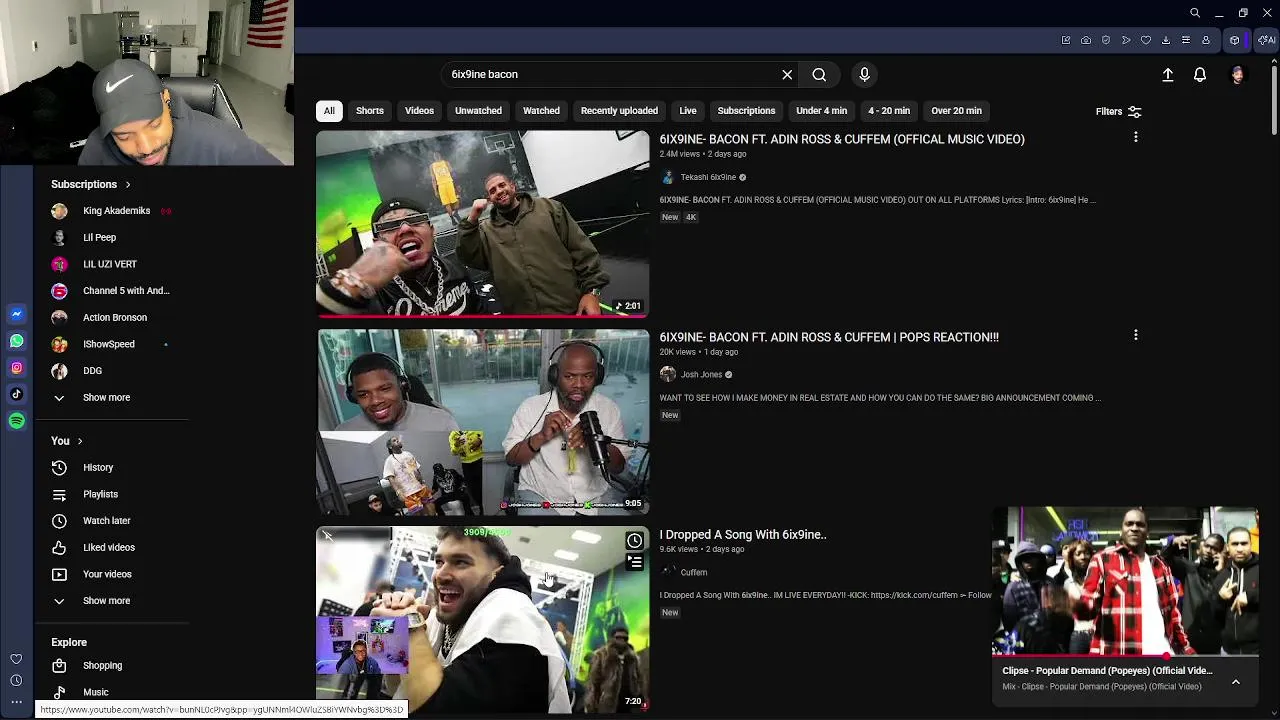The height and width of the screenshot is (720, 1280).
Task: Search with voice microphone button
Action: coord(865,74)
